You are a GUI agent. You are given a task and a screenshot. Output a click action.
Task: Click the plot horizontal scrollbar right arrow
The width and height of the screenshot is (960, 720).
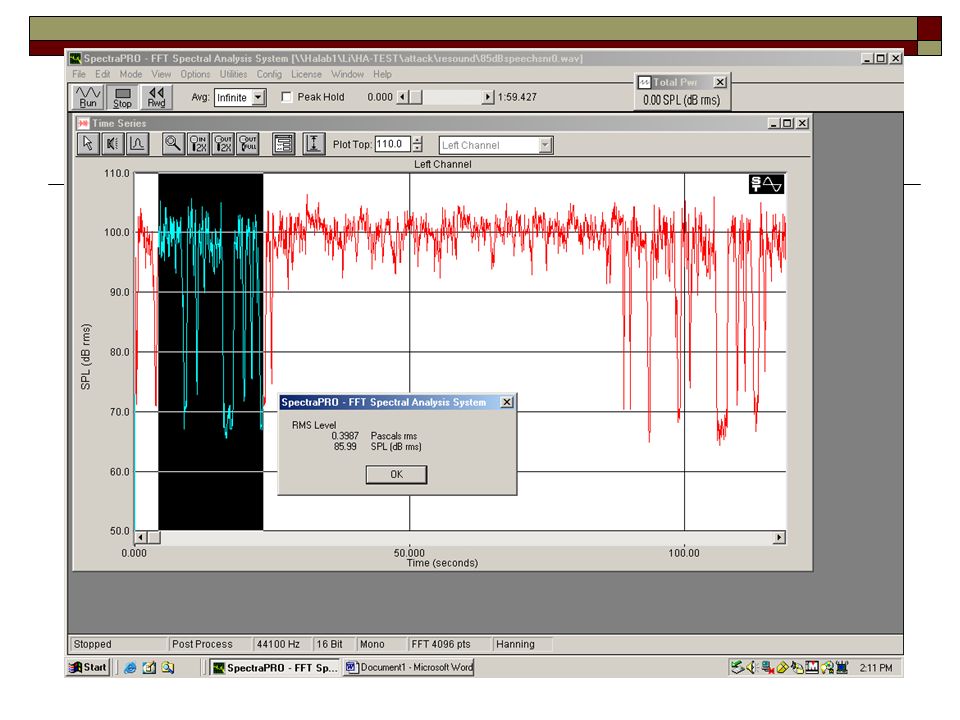tap(779, 538)
